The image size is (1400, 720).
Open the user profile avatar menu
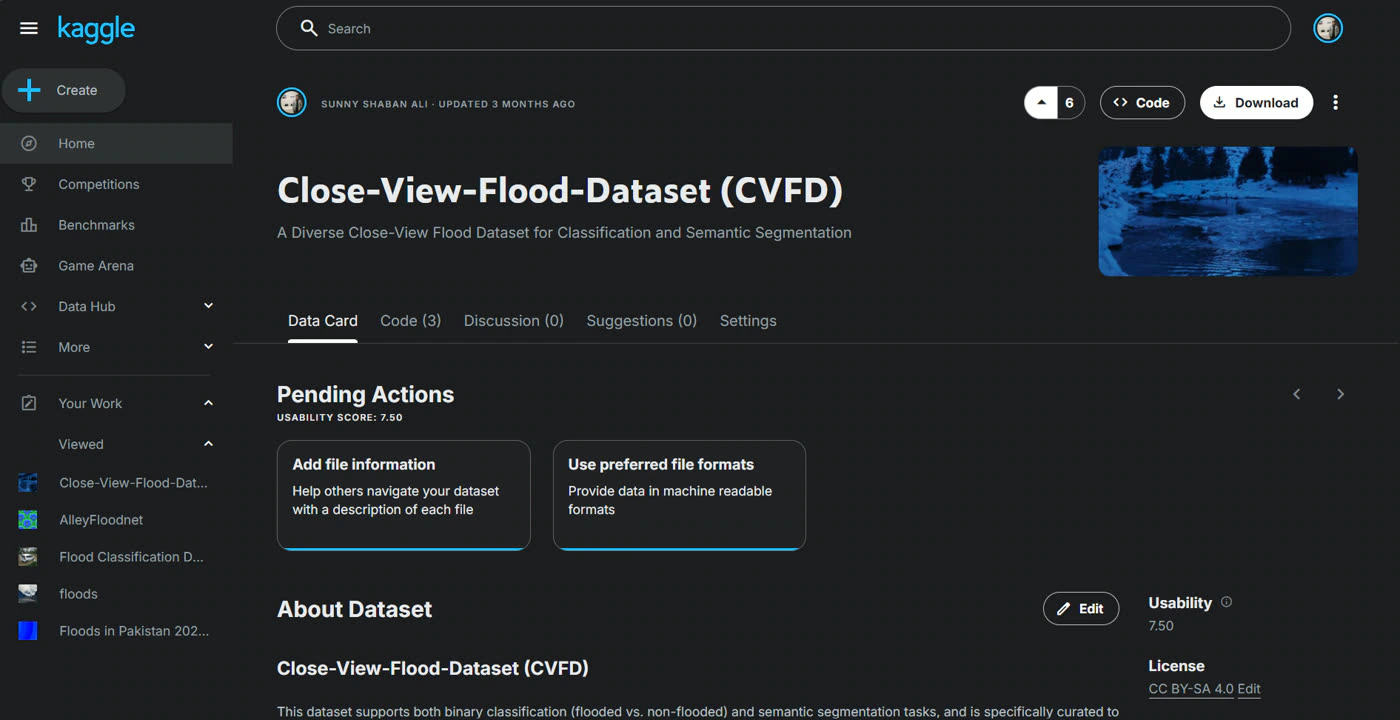(x=1328, y=29)
